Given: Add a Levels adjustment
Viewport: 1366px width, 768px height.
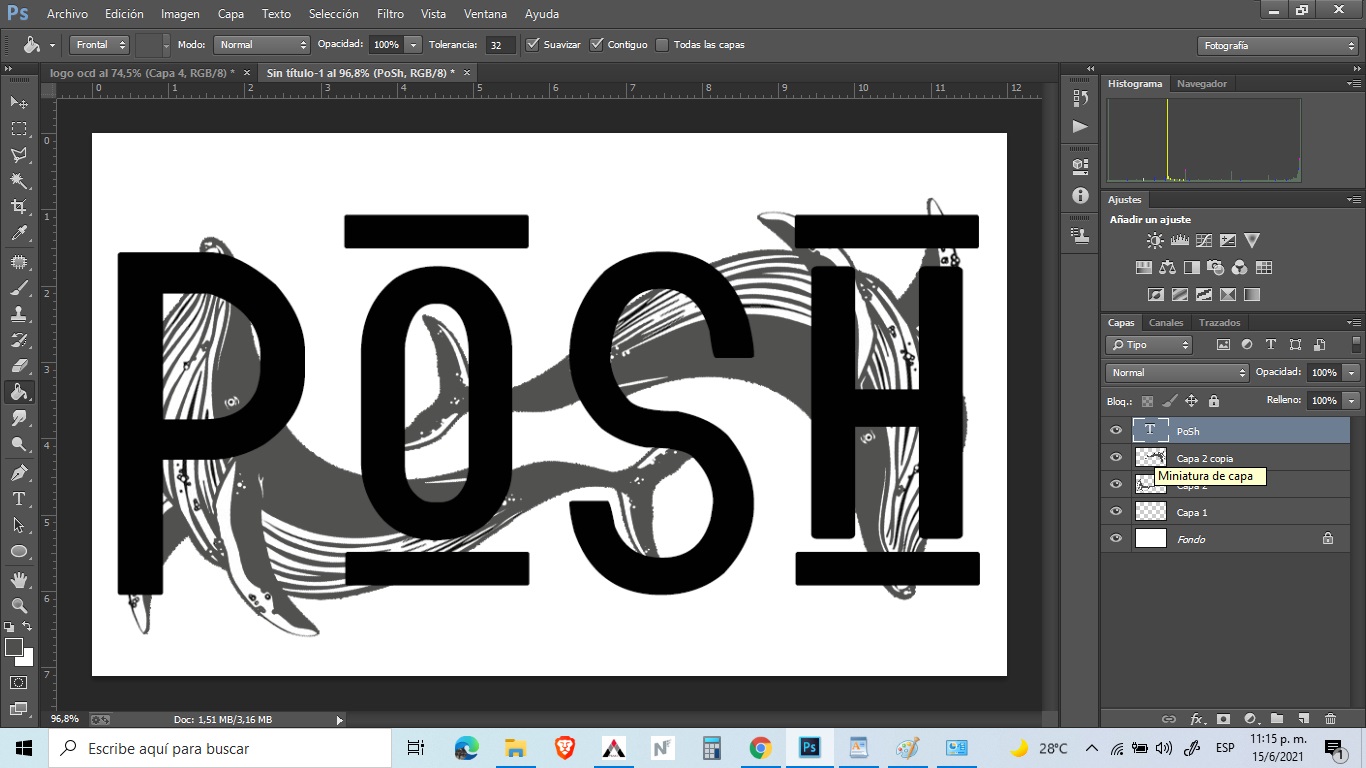Looking at the screenshot, I should pos(1179,241).
